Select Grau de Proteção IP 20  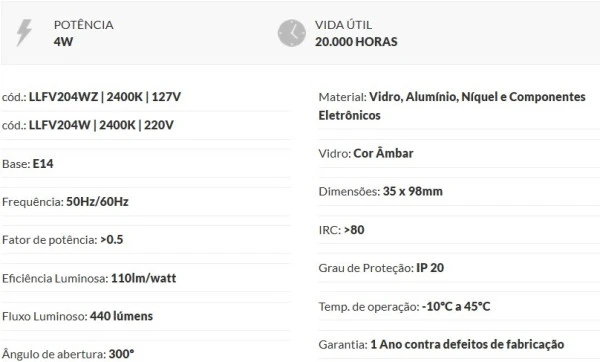[x=381, y=268]
